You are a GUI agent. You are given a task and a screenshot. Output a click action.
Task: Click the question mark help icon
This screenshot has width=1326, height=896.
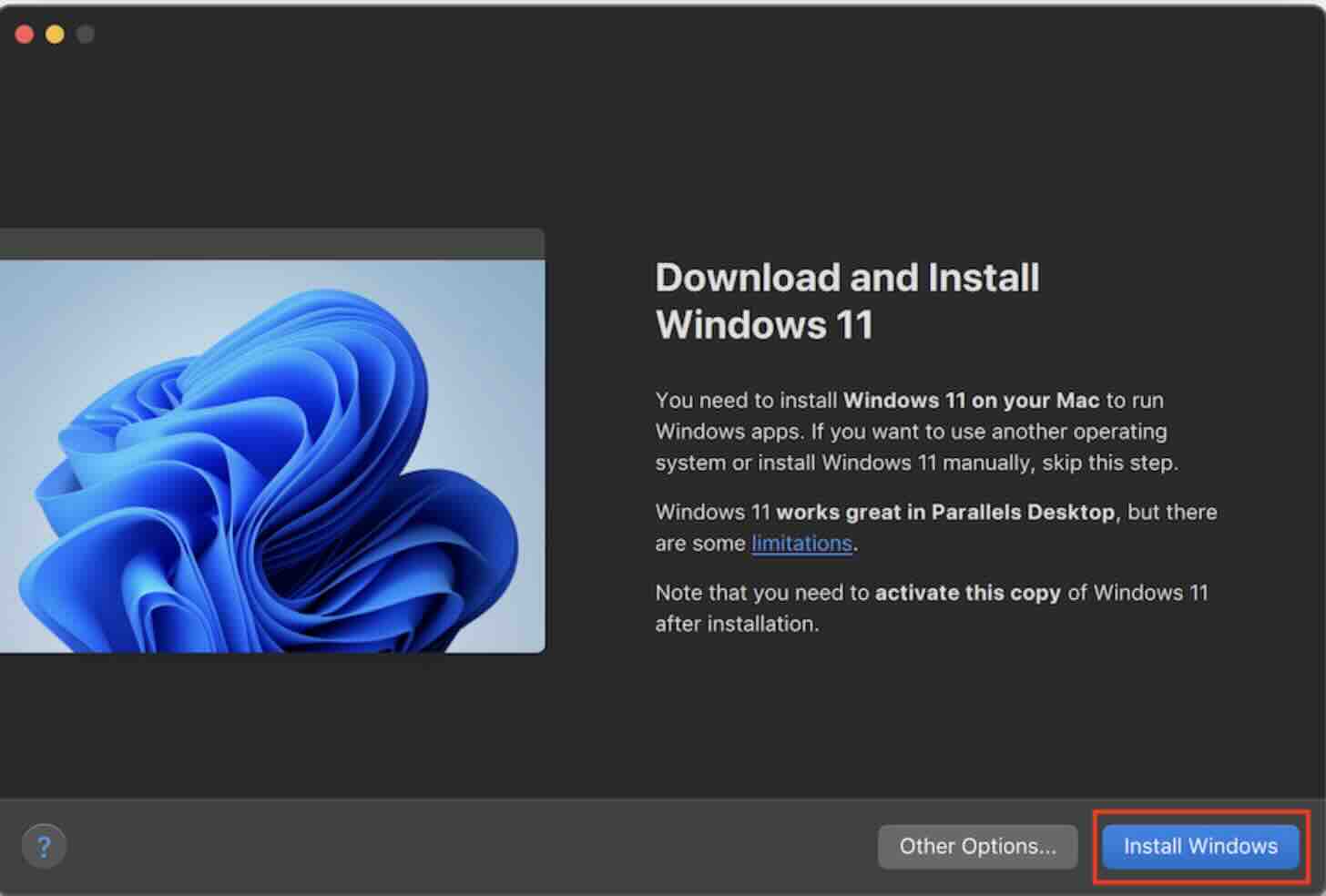click(x=44, y=846)
